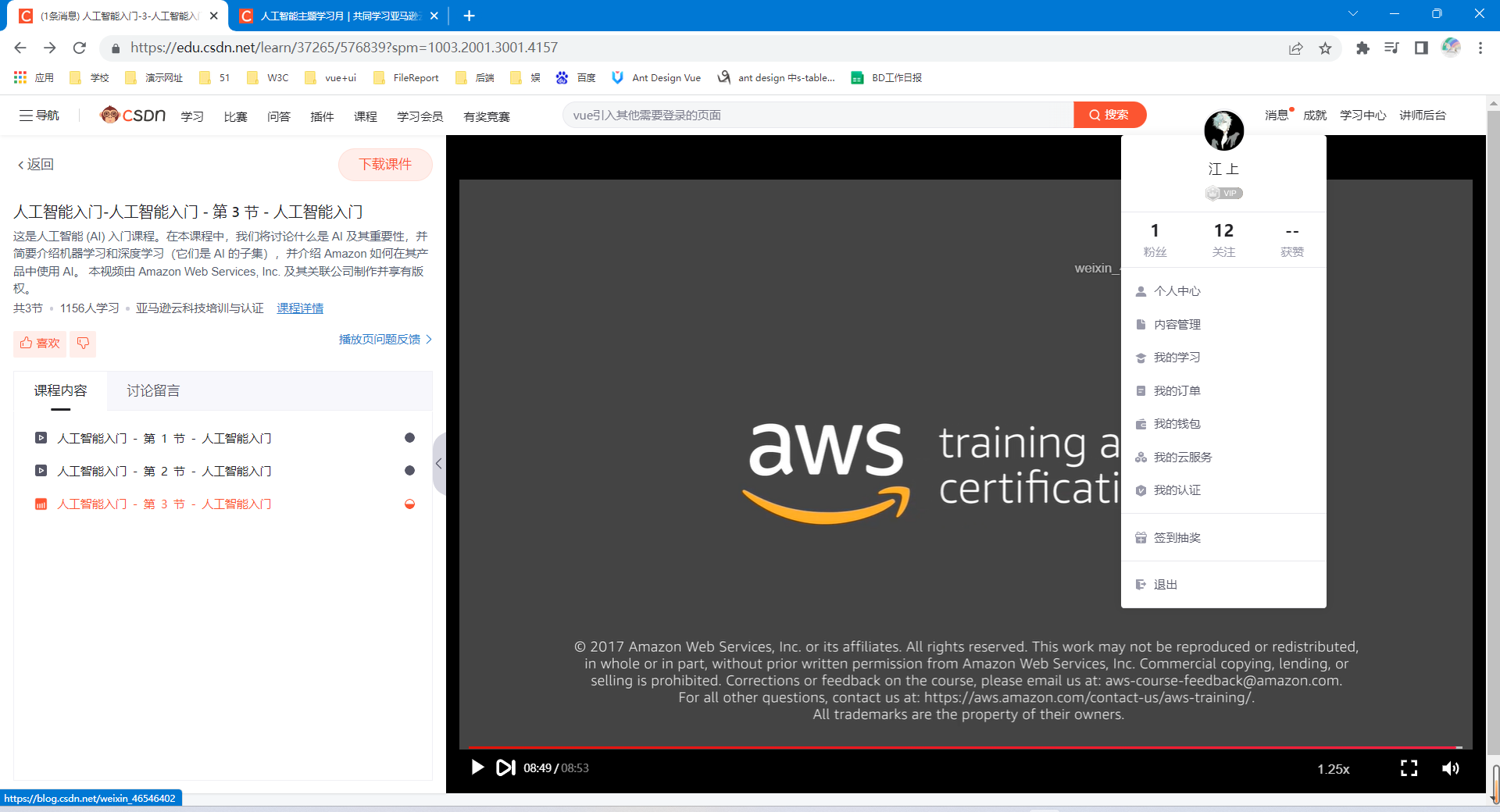The image size is (1500, 812).
Task: Open the W3C bookmark folder
Action: pyautogui.click(x=268, y=77)
